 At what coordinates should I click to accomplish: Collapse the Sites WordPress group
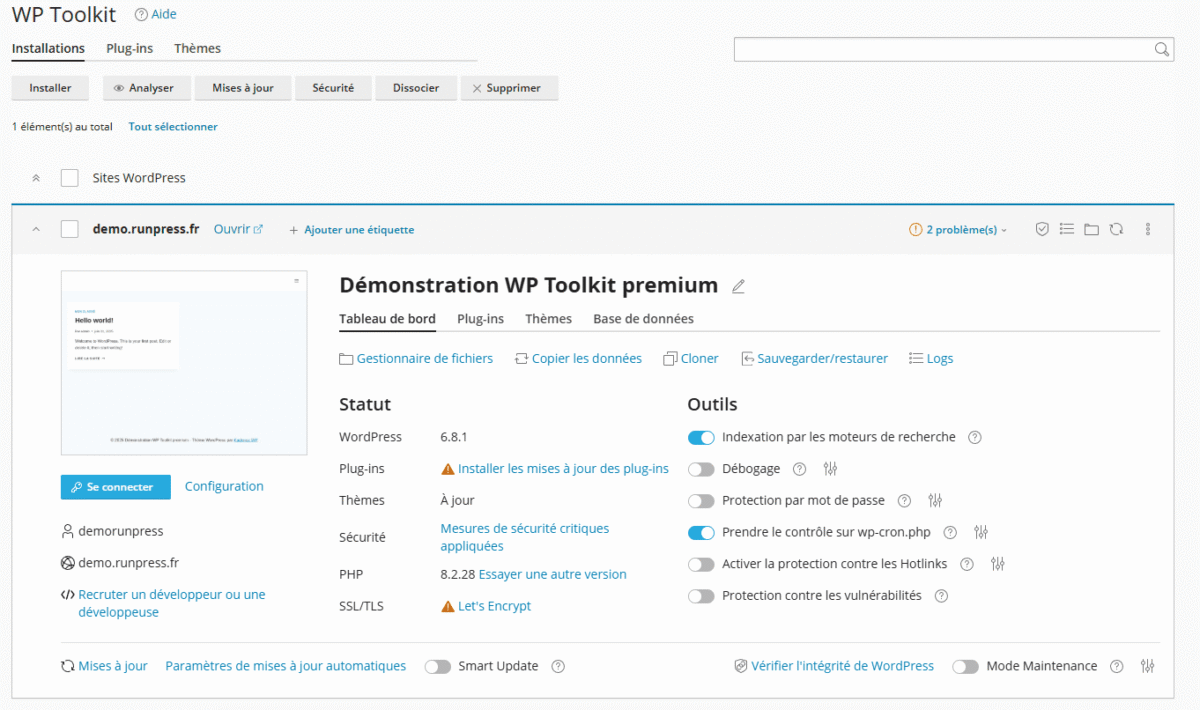click(x=36, y=178)
